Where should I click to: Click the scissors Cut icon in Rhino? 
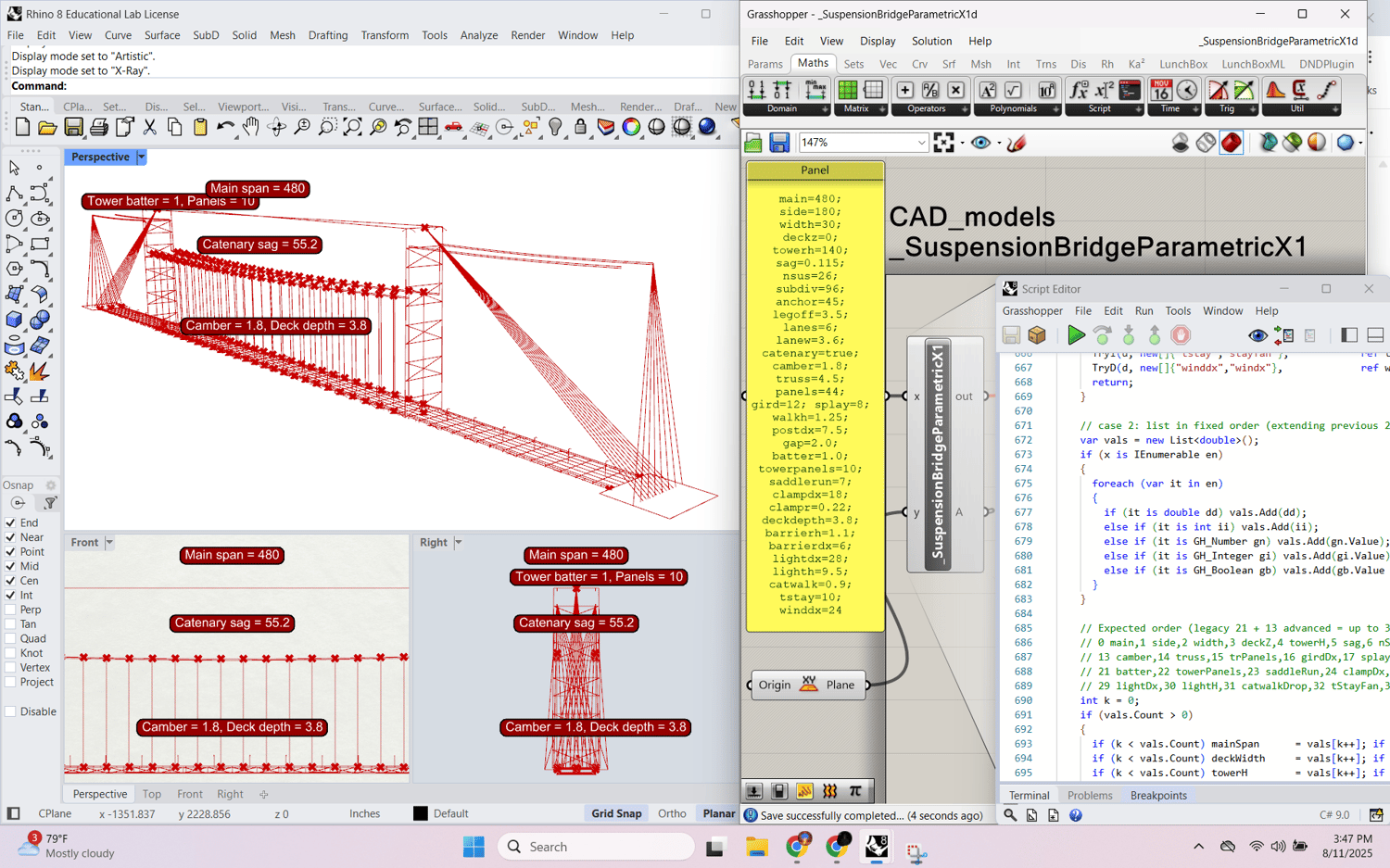coord(149,127)
